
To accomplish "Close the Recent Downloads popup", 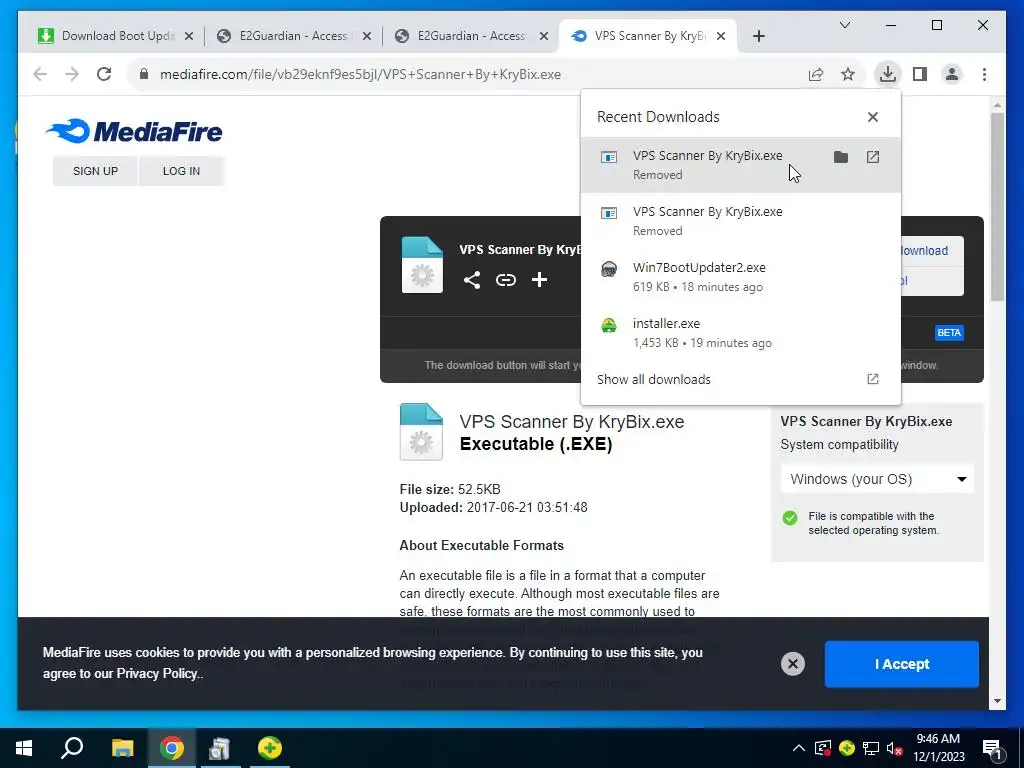I will tap(872, 117).
